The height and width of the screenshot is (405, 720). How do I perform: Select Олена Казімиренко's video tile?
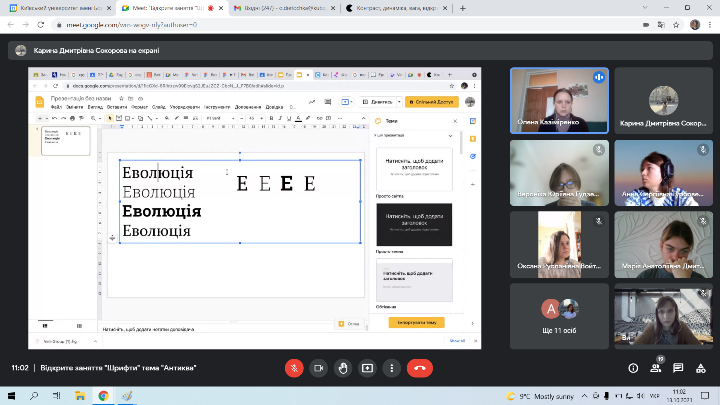pyautogui.click(x=559, y=99)
